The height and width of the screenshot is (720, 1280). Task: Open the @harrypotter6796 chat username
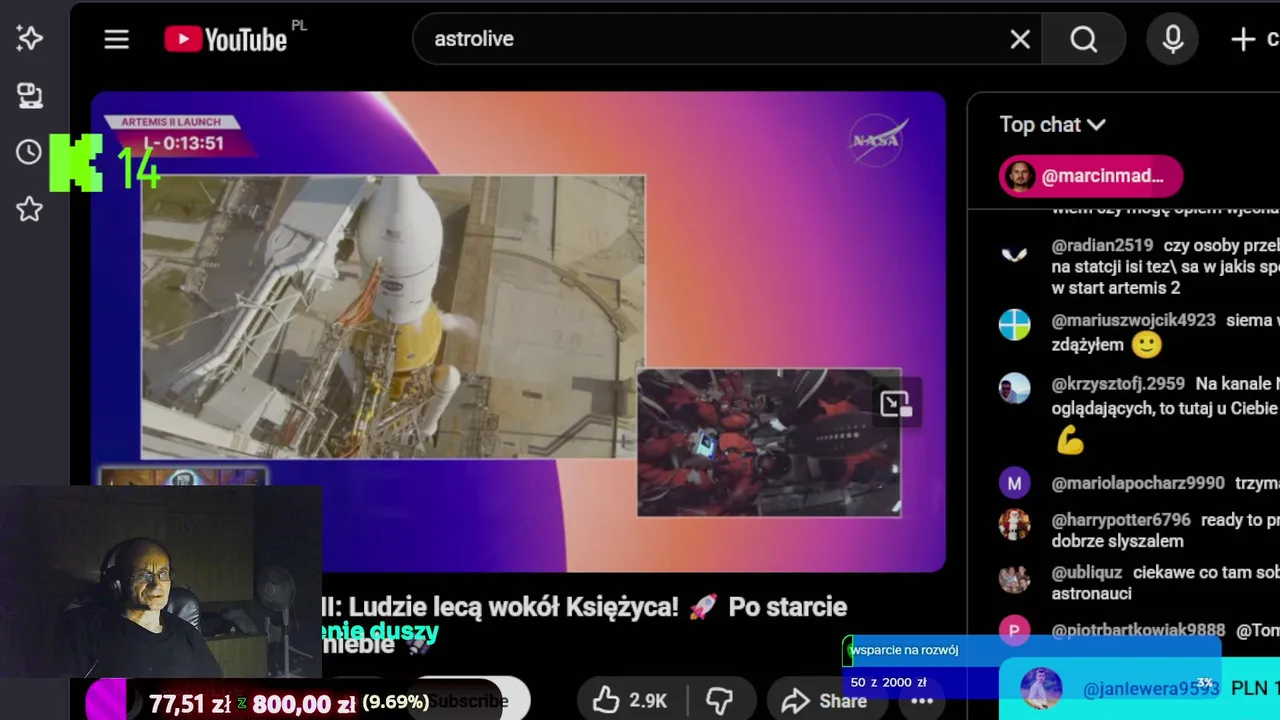(1121, 520)
